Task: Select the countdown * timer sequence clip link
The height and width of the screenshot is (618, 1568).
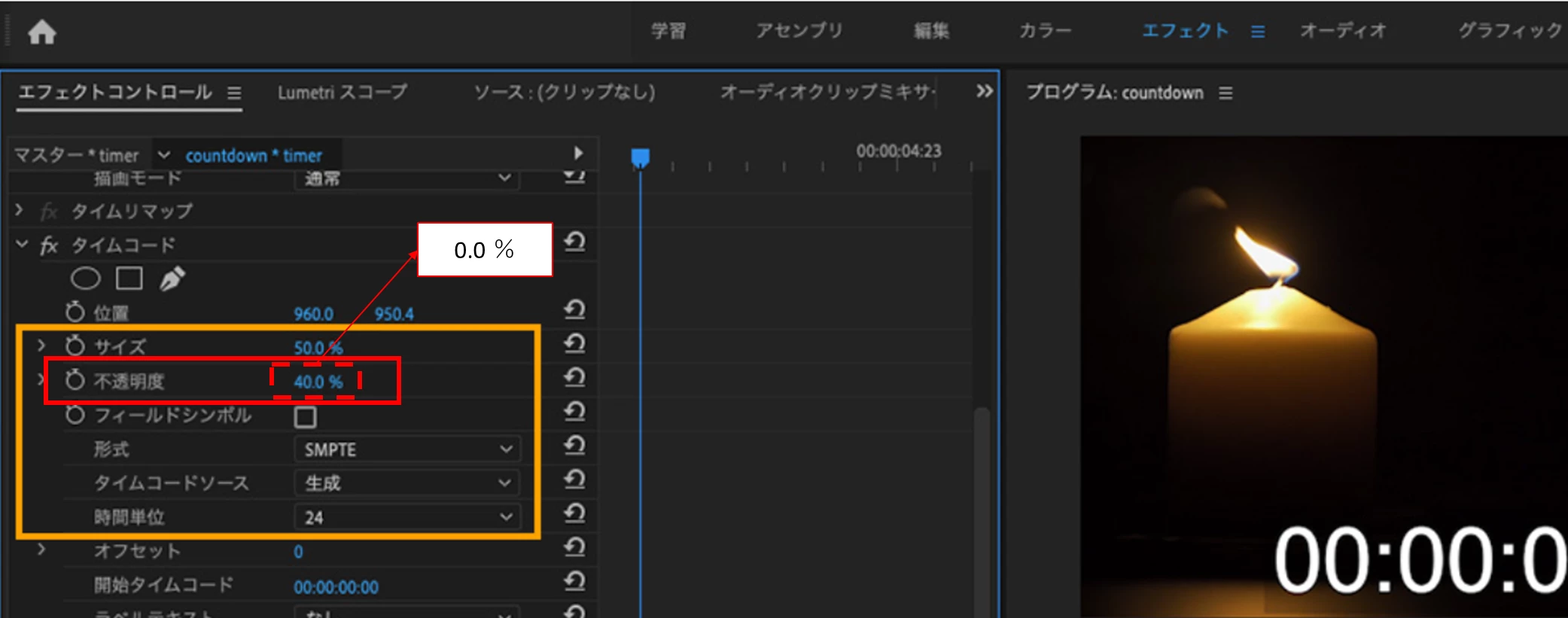Action: (x=254, y=156)
